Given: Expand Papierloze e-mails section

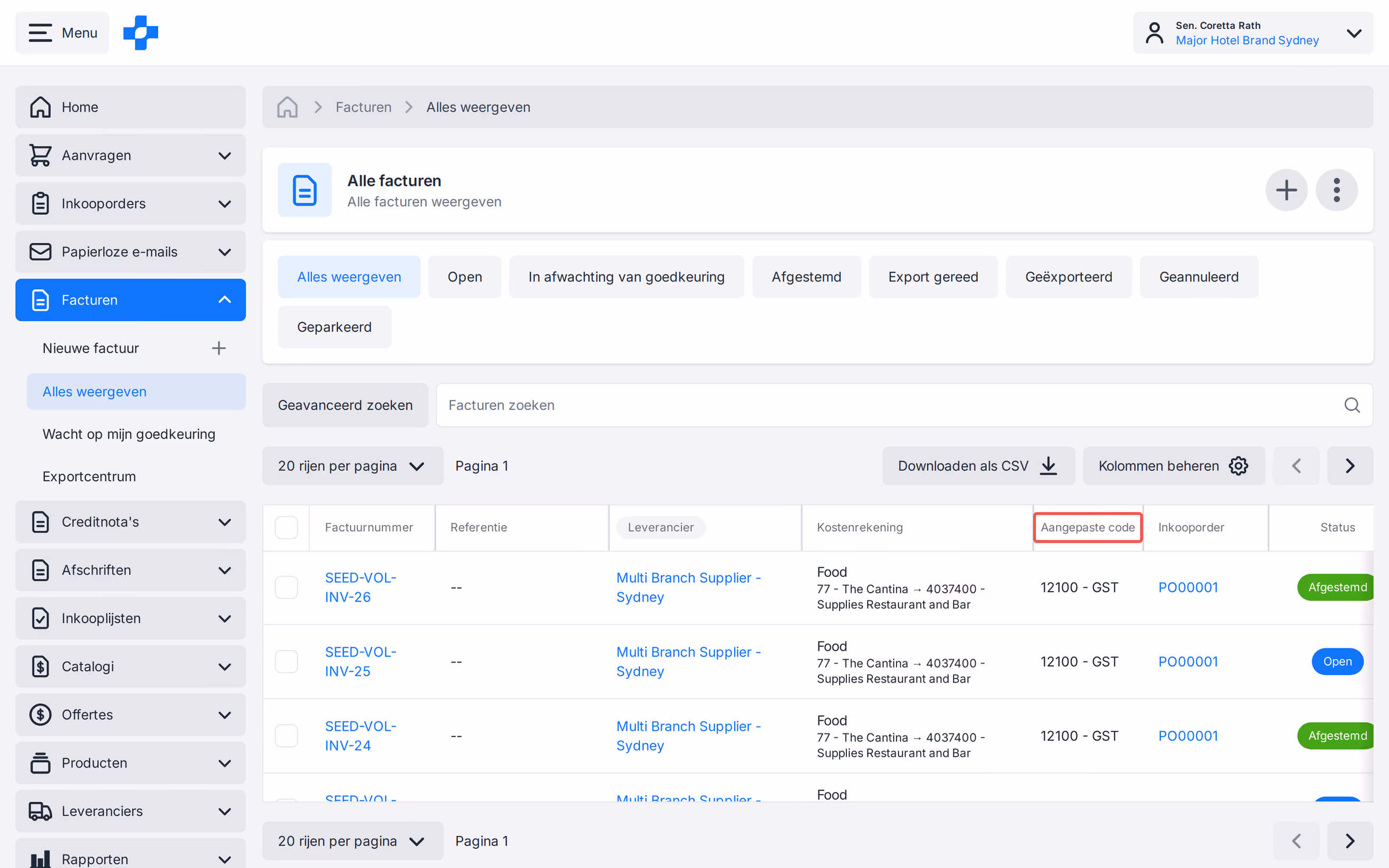Looking at the screenshot, I should tap(130, 252).
